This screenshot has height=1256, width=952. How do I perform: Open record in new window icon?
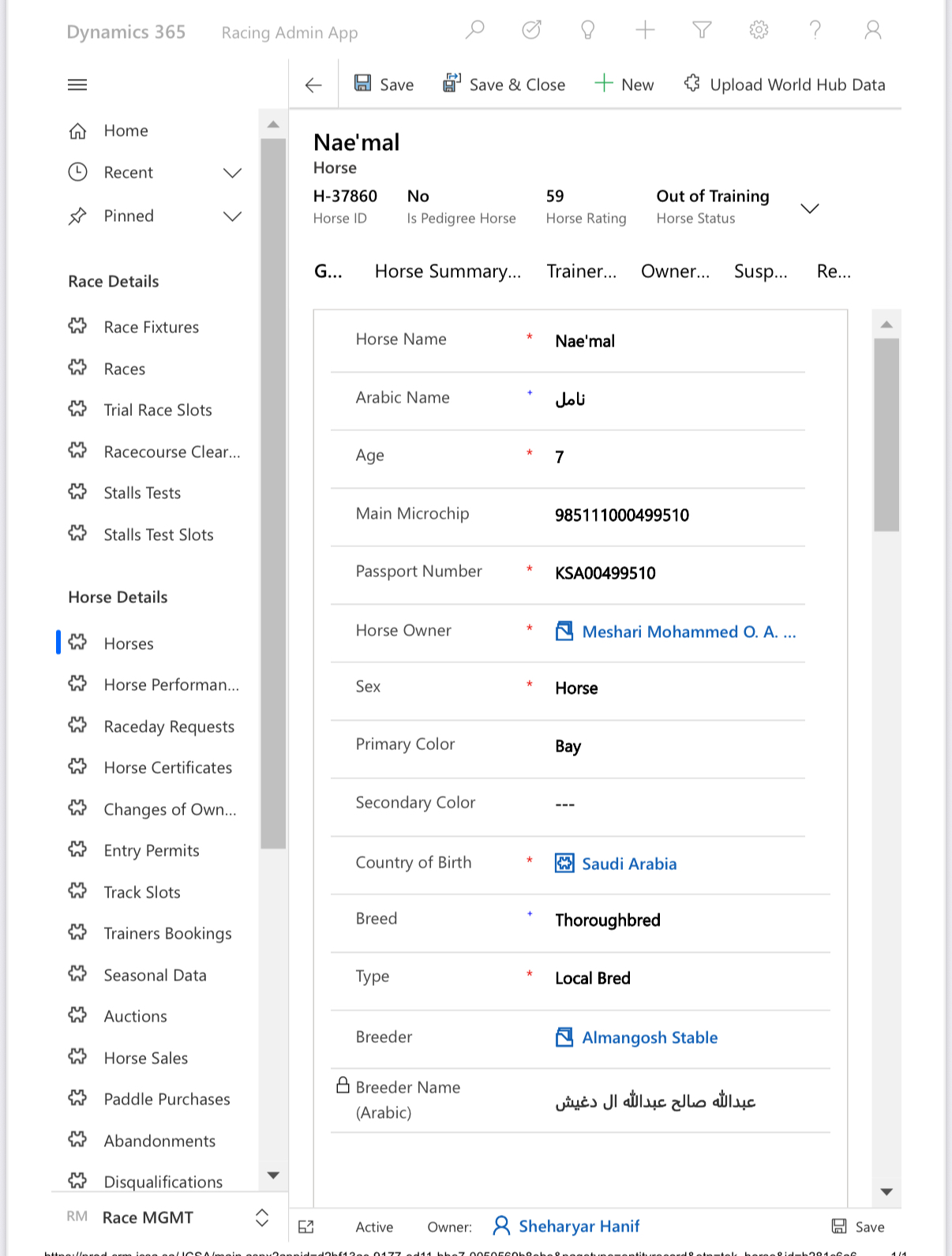pyautogui.click(x=306, y=1226)
